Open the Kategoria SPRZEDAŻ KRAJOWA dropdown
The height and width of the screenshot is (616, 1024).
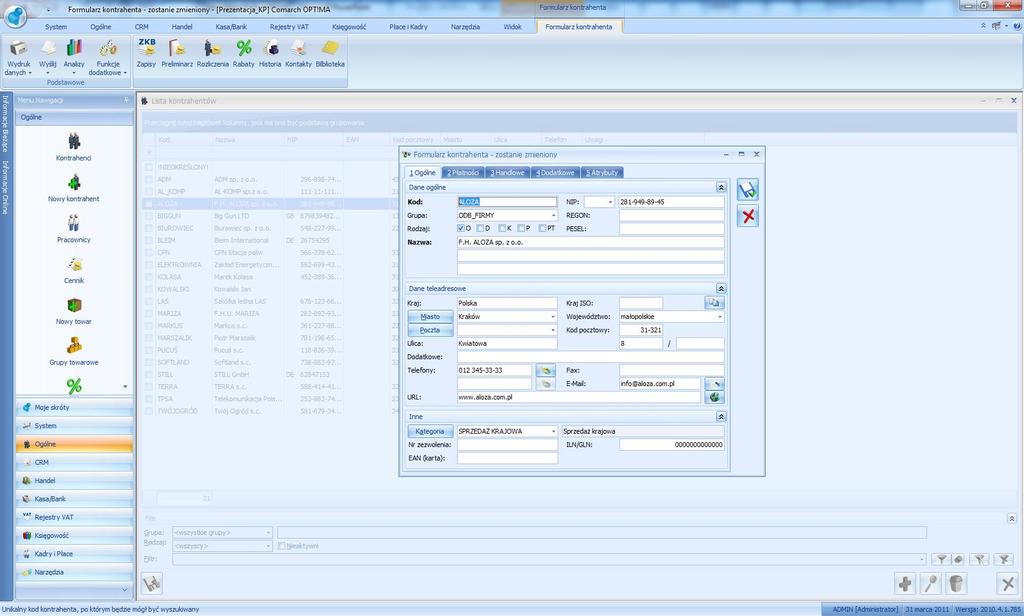553,431
